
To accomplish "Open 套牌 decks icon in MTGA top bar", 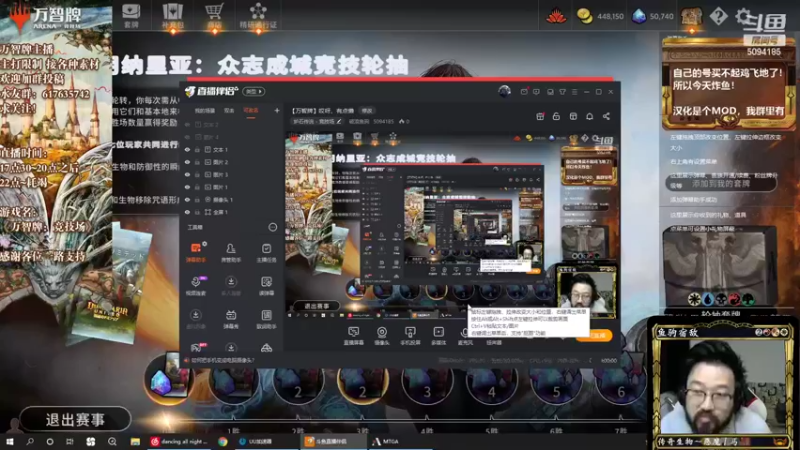I will click(131, 15).
